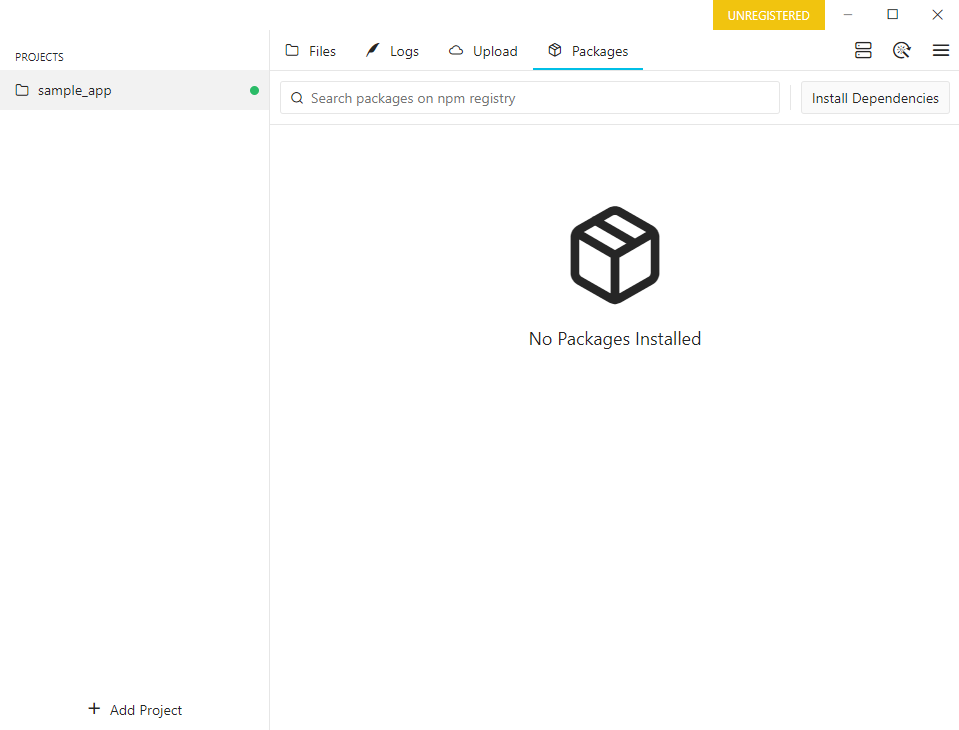The height and width of the screenshot is (730, 959).
Task: Click the Add Project button
Action: 135,710
